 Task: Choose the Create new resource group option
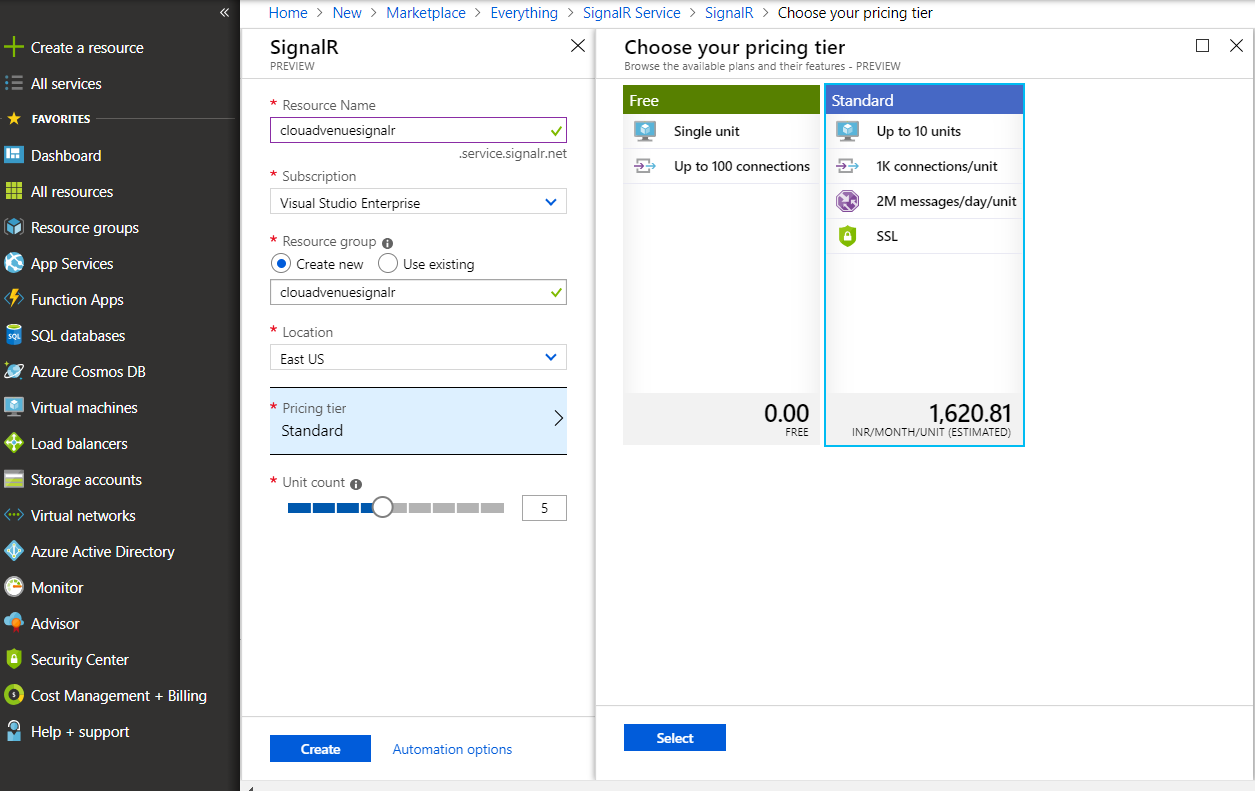click(x=281, y=263)
